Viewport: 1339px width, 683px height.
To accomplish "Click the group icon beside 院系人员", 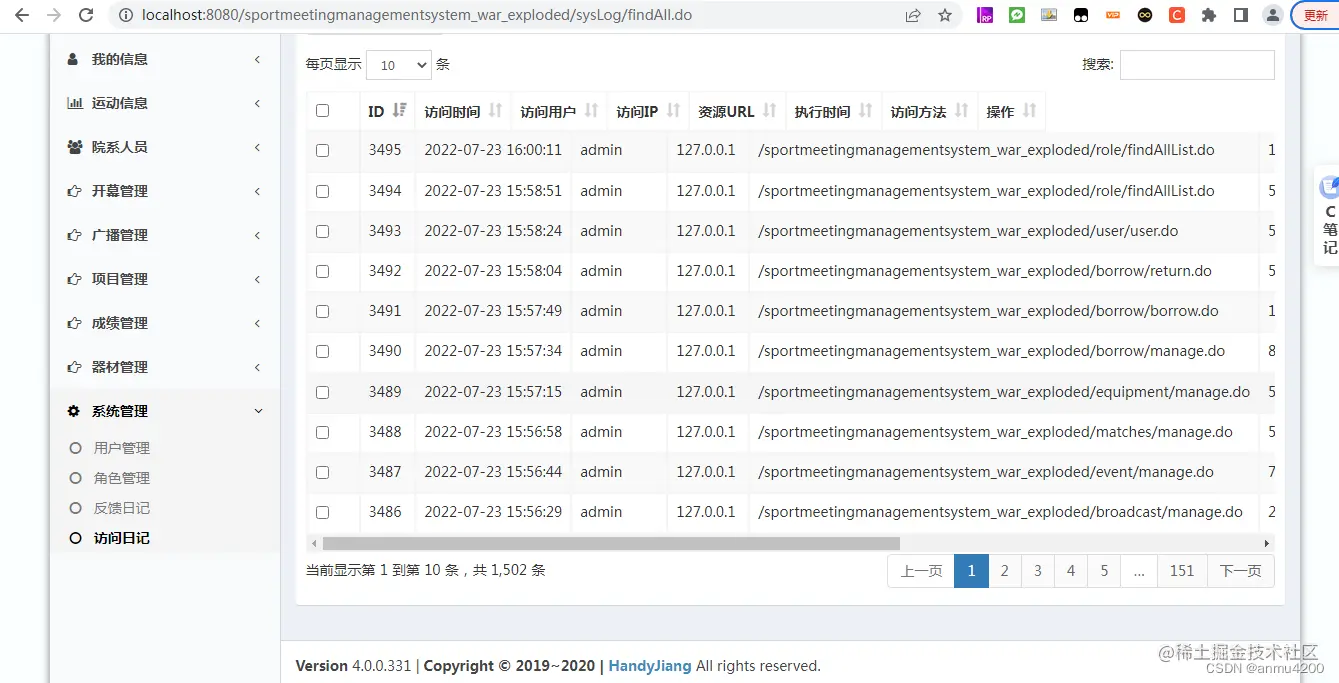I will coord(75,147).
